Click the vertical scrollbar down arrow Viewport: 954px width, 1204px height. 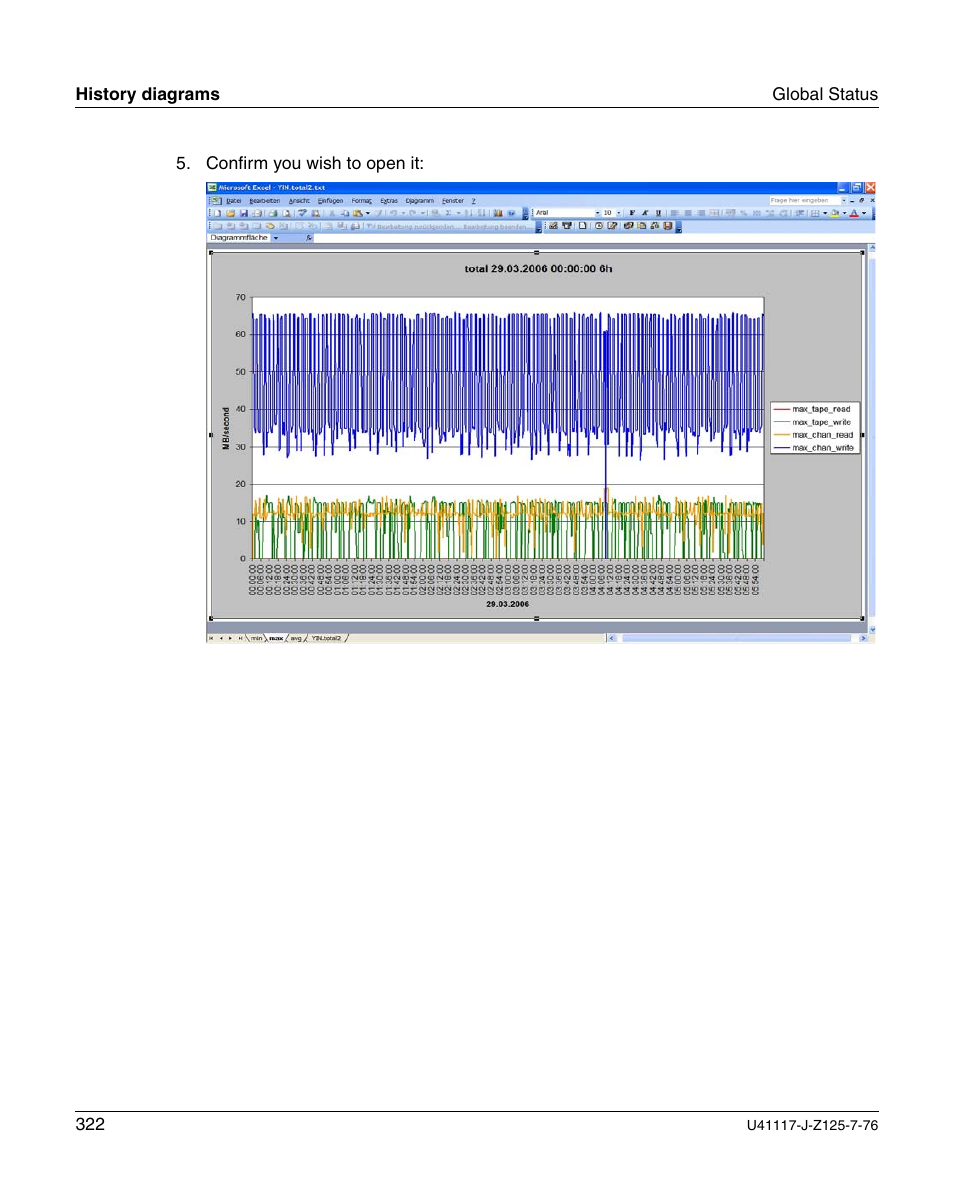pyautogui.click(x=871, y=629)
